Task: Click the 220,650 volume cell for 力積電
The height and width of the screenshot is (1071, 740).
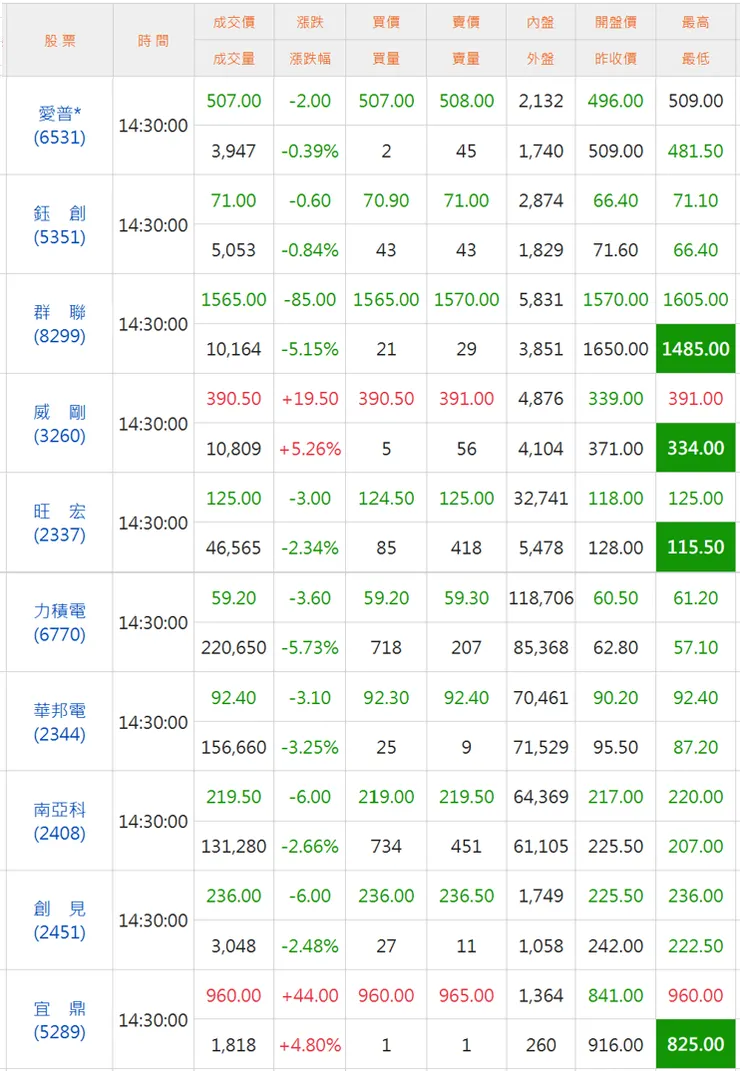Action: pos(234,648)
